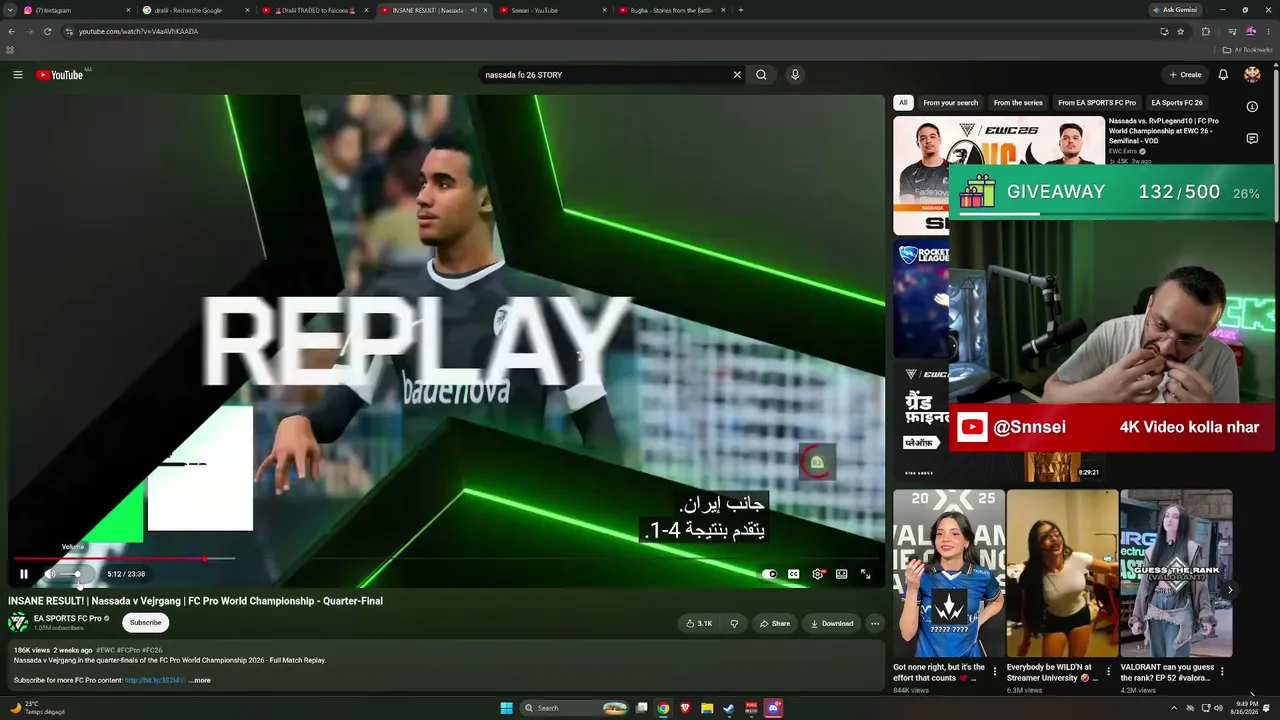Clear the search box with X
1280x720 pixels.
coord(737,75)
